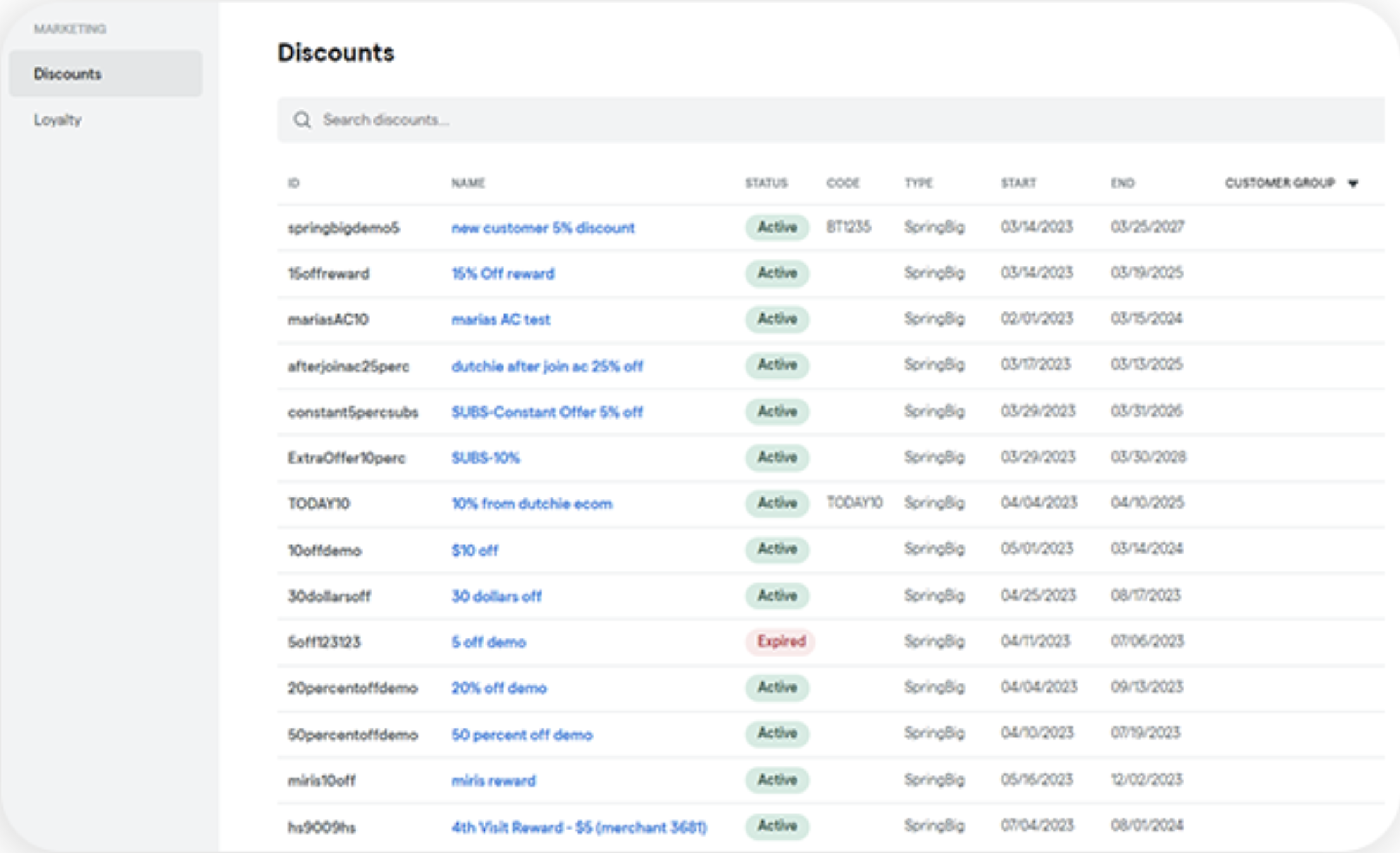
Task: Click end date 12/02/2023
Action: point(1146,779)
